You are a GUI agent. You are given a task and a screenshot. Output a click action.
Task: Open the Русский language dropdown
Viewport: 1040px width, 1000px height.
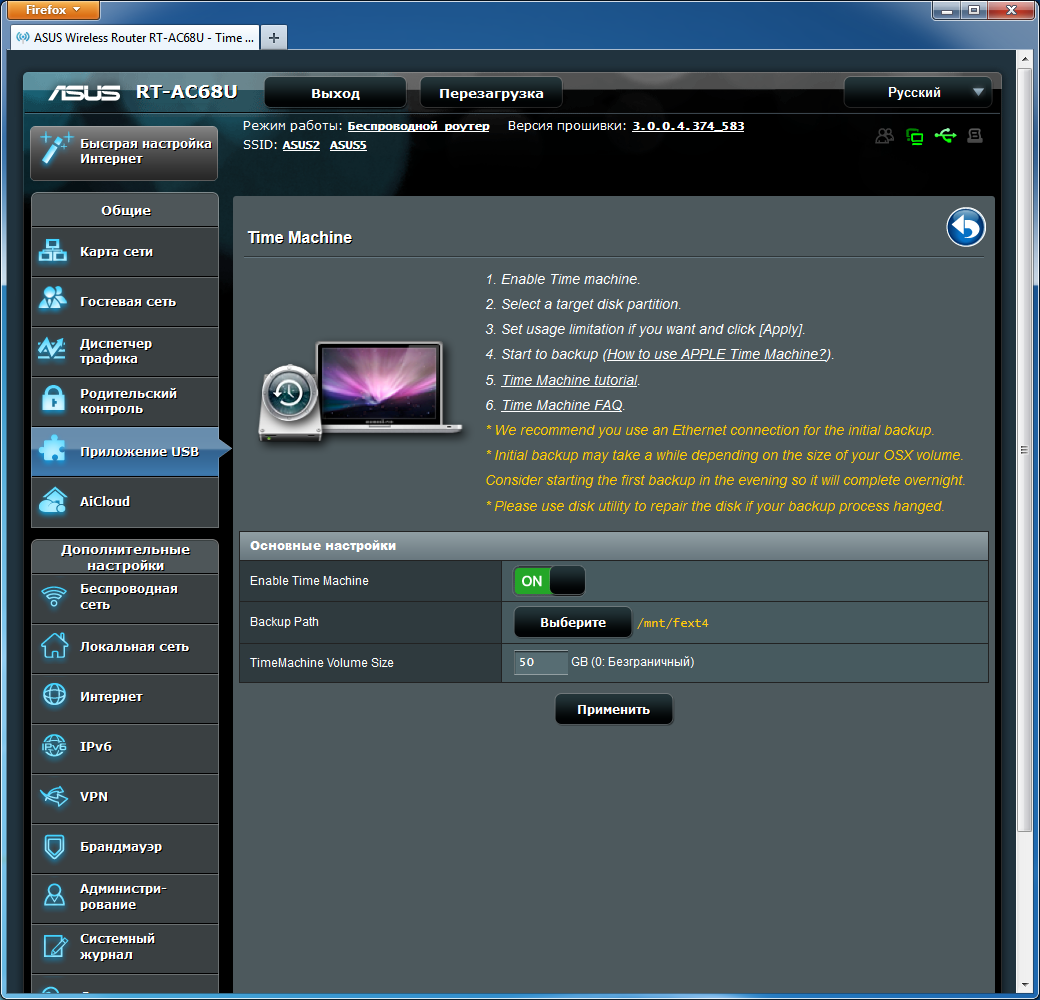click(918, 92)
